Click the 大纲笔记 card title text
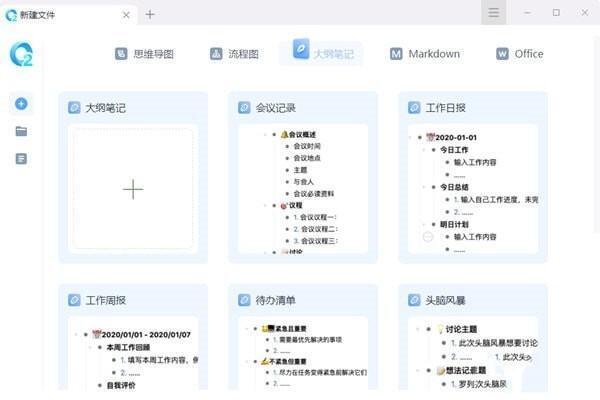 click(x=106, y=108)
